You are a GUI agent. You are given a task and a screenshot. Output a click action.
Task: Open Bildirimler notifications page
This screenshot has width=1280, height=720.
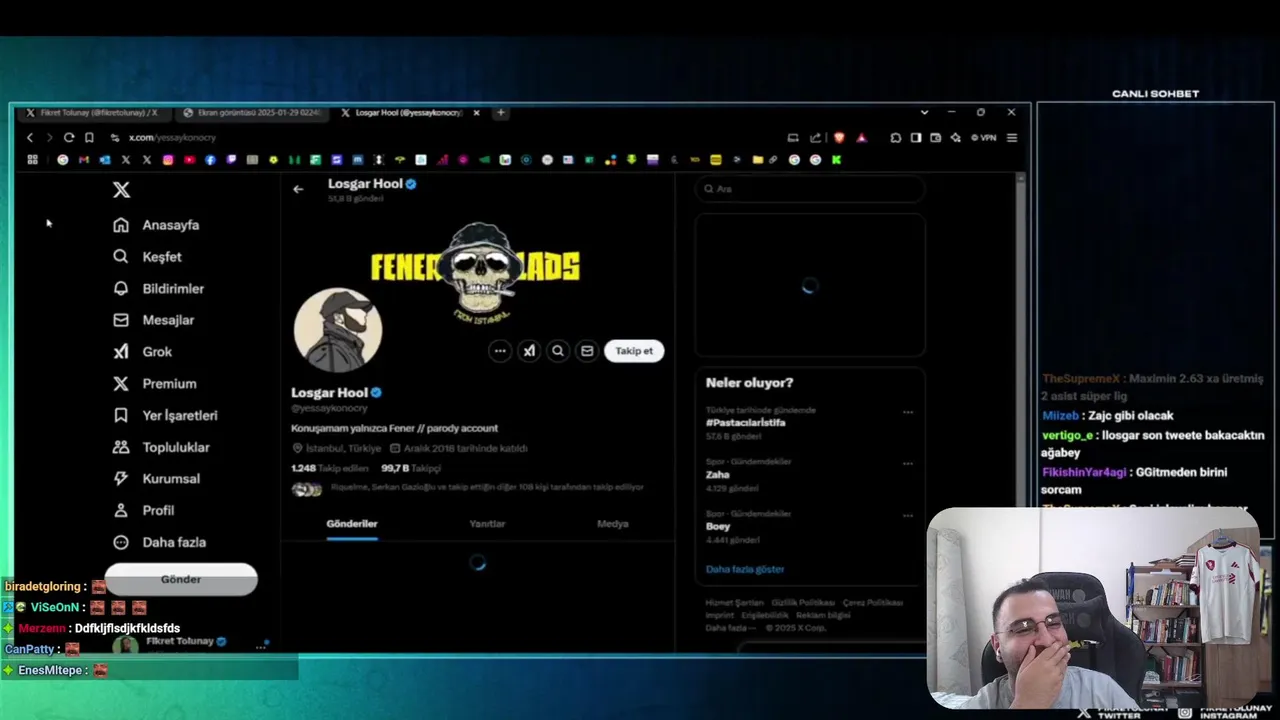tap(158, 289)
